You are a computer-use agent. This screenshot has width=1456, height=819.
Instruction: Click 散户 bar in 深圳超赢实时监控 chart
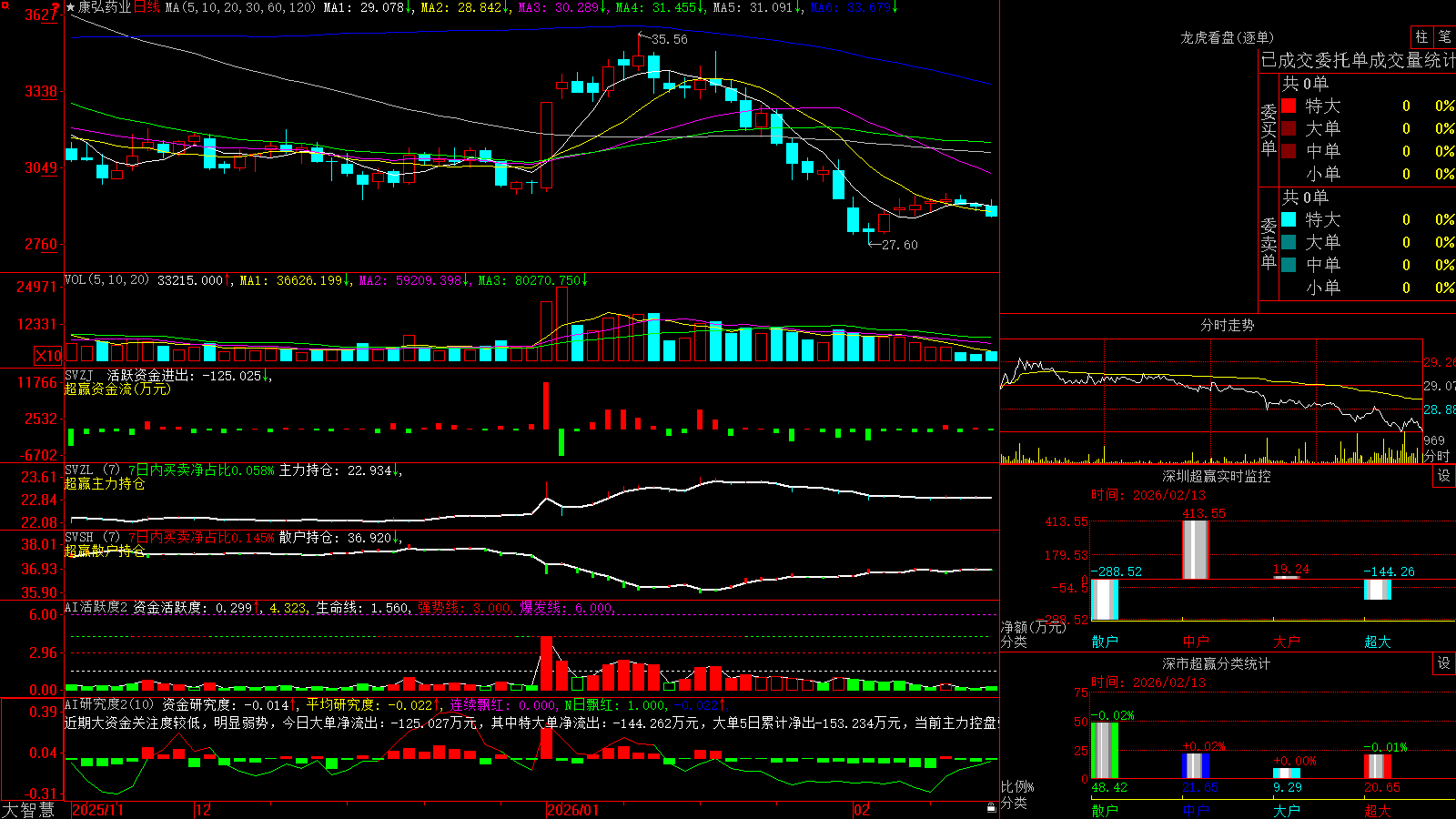(1105, 600)
